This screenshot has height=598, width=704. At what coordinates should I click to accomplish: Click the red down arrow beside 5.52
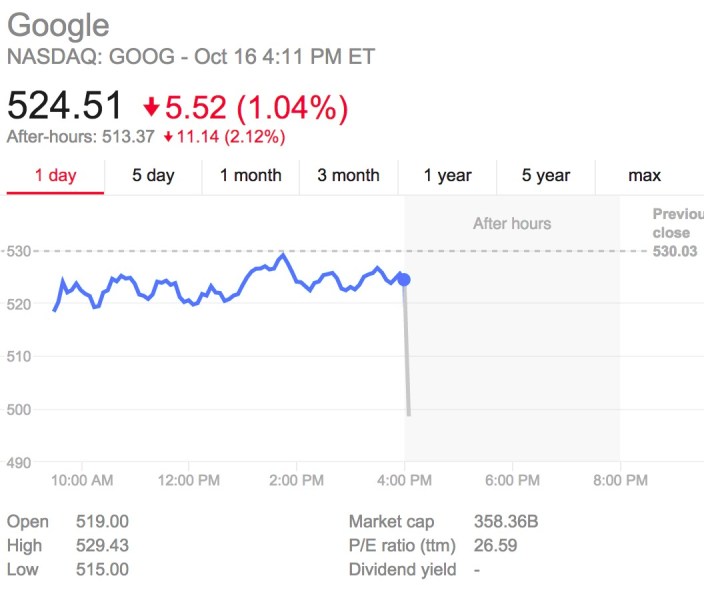click(151, 106)
